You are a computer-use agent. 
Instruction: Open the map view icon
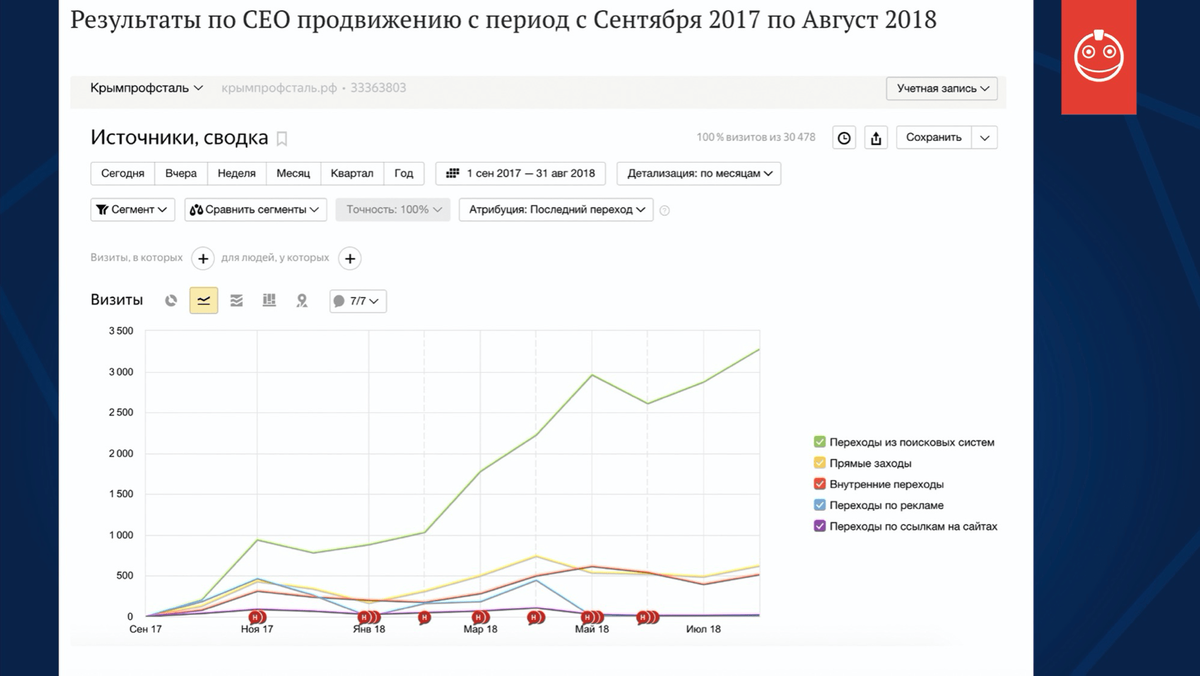(x=302, y=300)
